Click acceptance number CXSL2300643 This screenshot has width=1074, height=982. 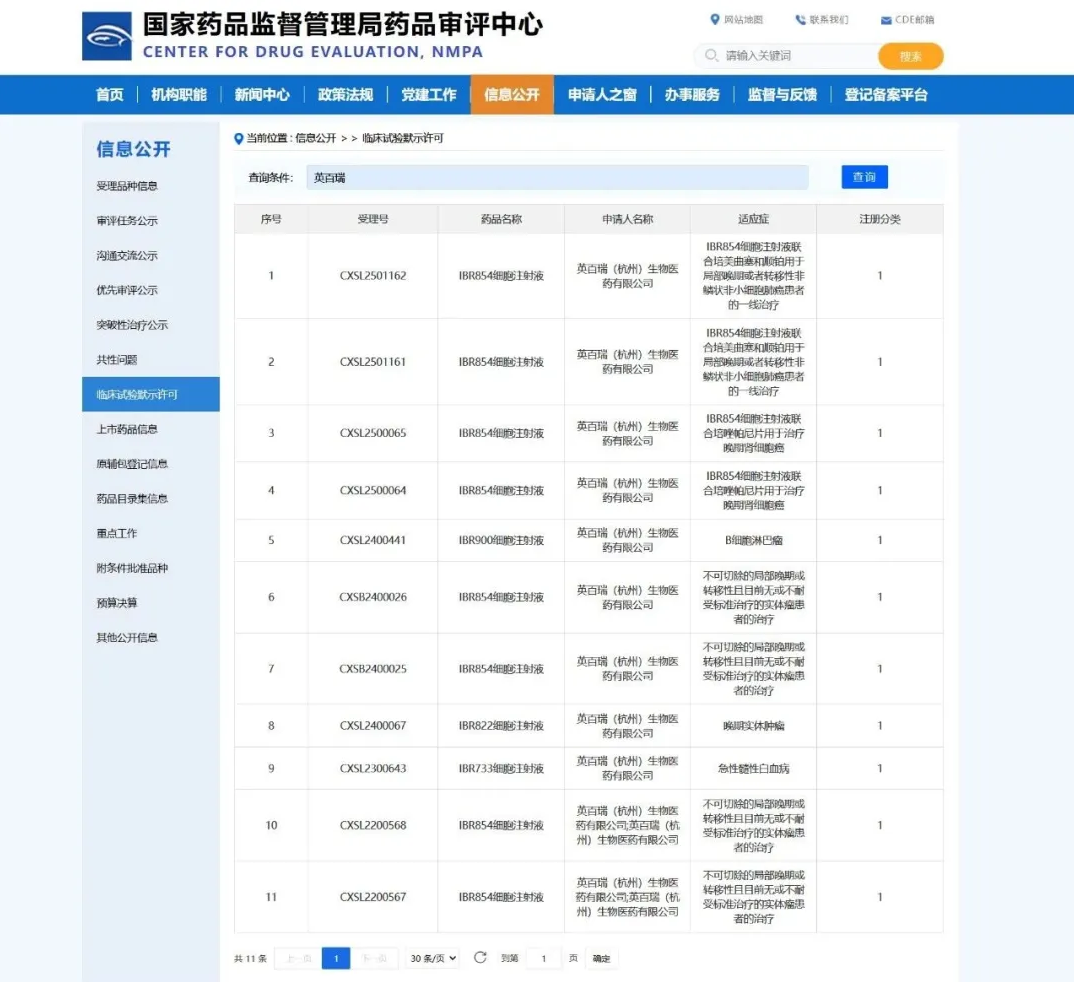373,768
